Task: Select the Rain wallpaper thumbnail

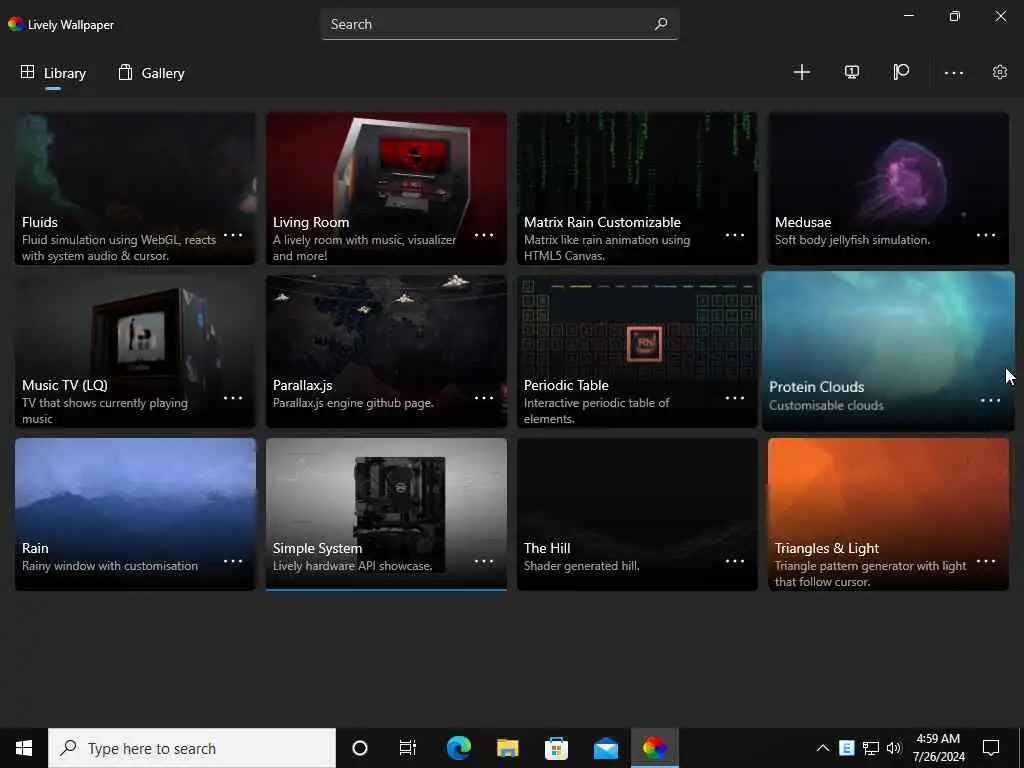Action: 135,515
